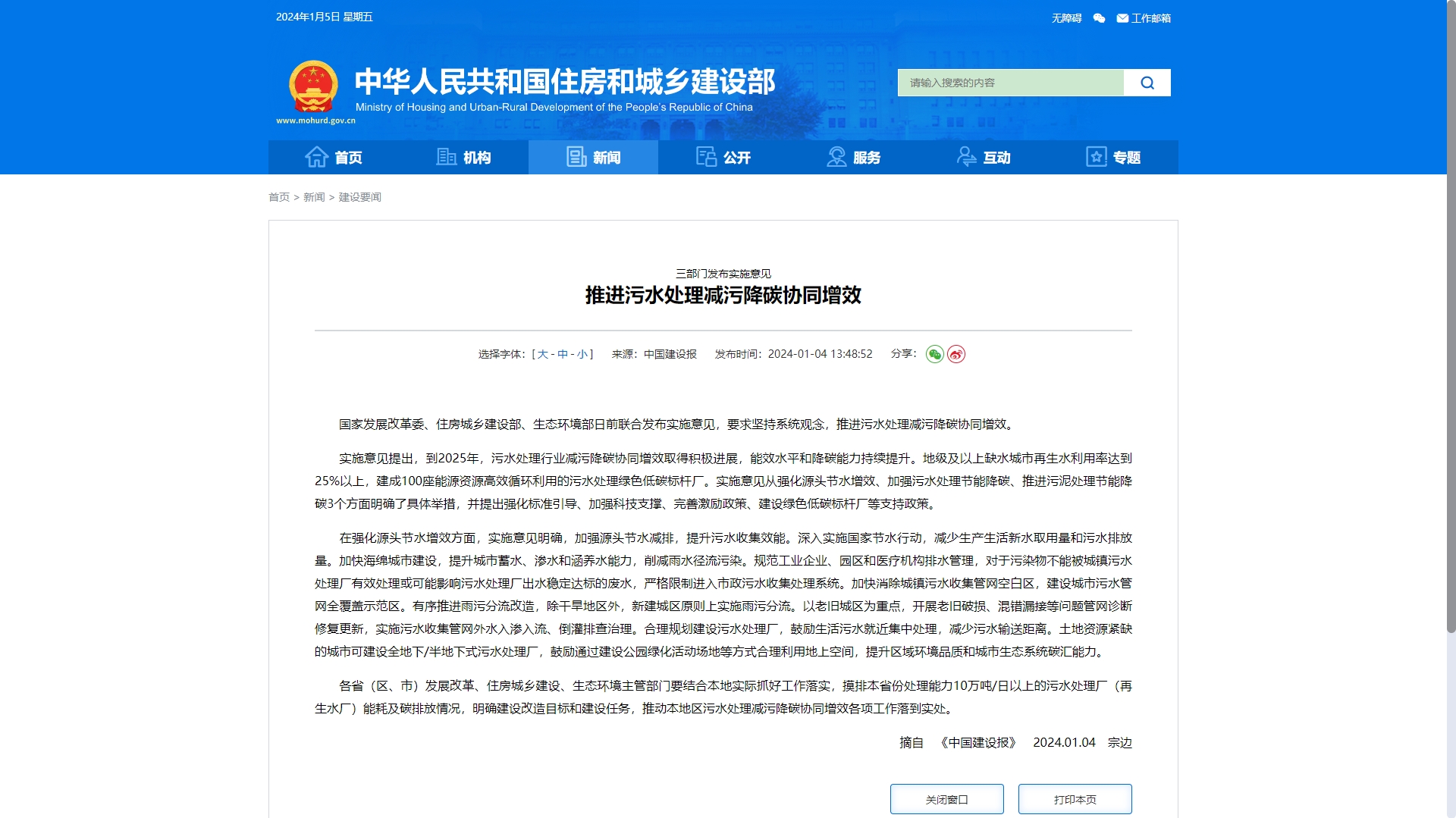The image size is (1456, 818).
Task: Switch to the 互动 navigation tab
Action: point(984,157)
